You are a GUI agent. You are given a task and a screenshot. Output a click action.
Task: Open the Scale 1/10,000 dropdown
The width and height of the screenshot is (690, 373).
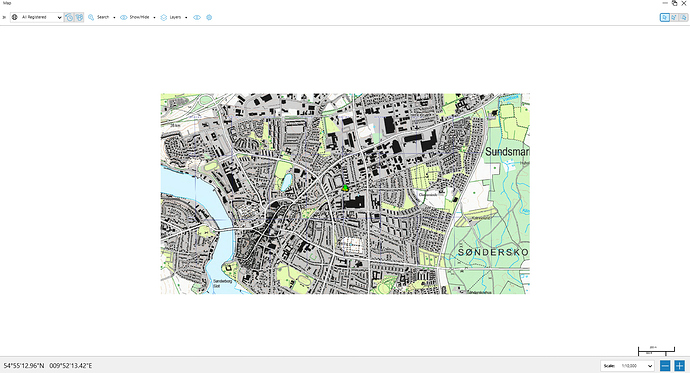click(627, 366)
